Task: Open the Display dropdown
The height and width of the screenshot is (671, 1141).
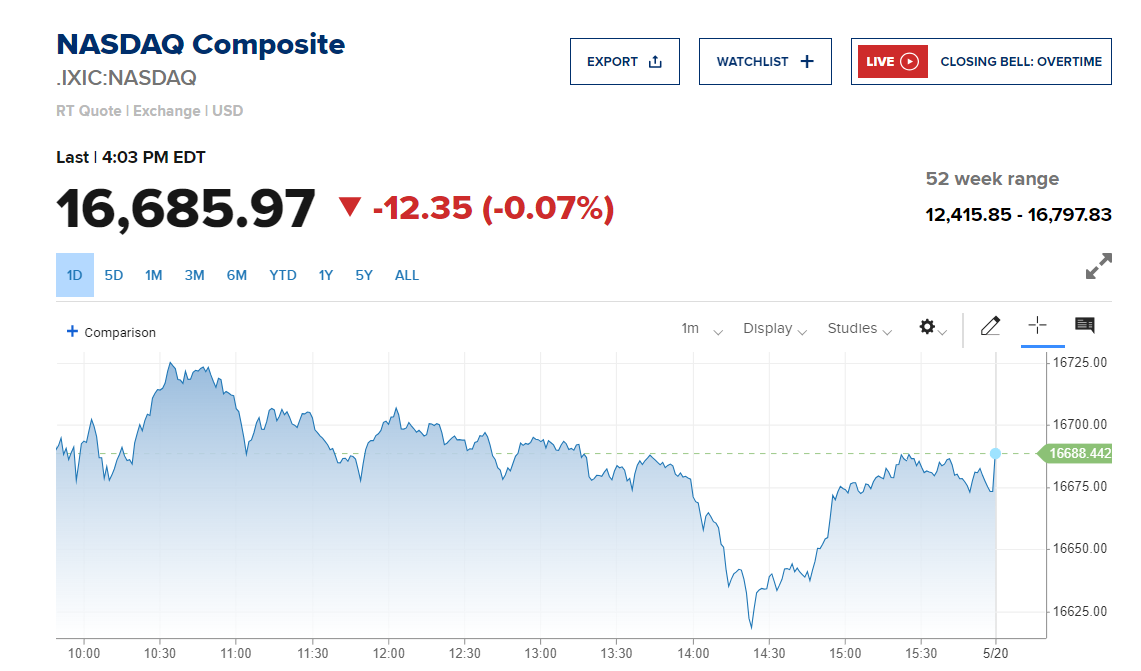Action: [775, 329]
